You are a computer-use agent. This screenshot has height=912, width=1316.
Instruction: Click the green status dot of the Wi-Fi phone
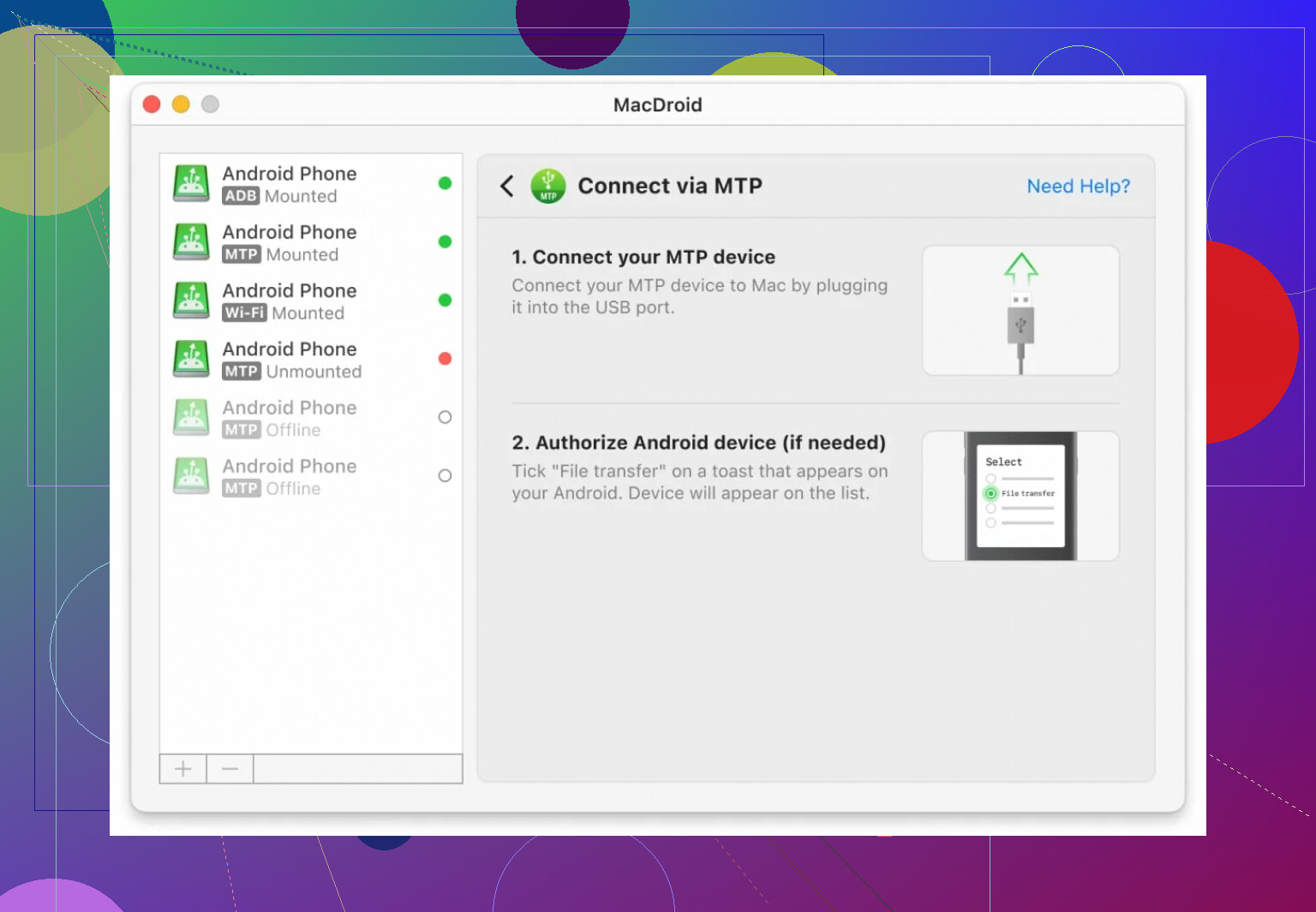[x=445, y=301]
